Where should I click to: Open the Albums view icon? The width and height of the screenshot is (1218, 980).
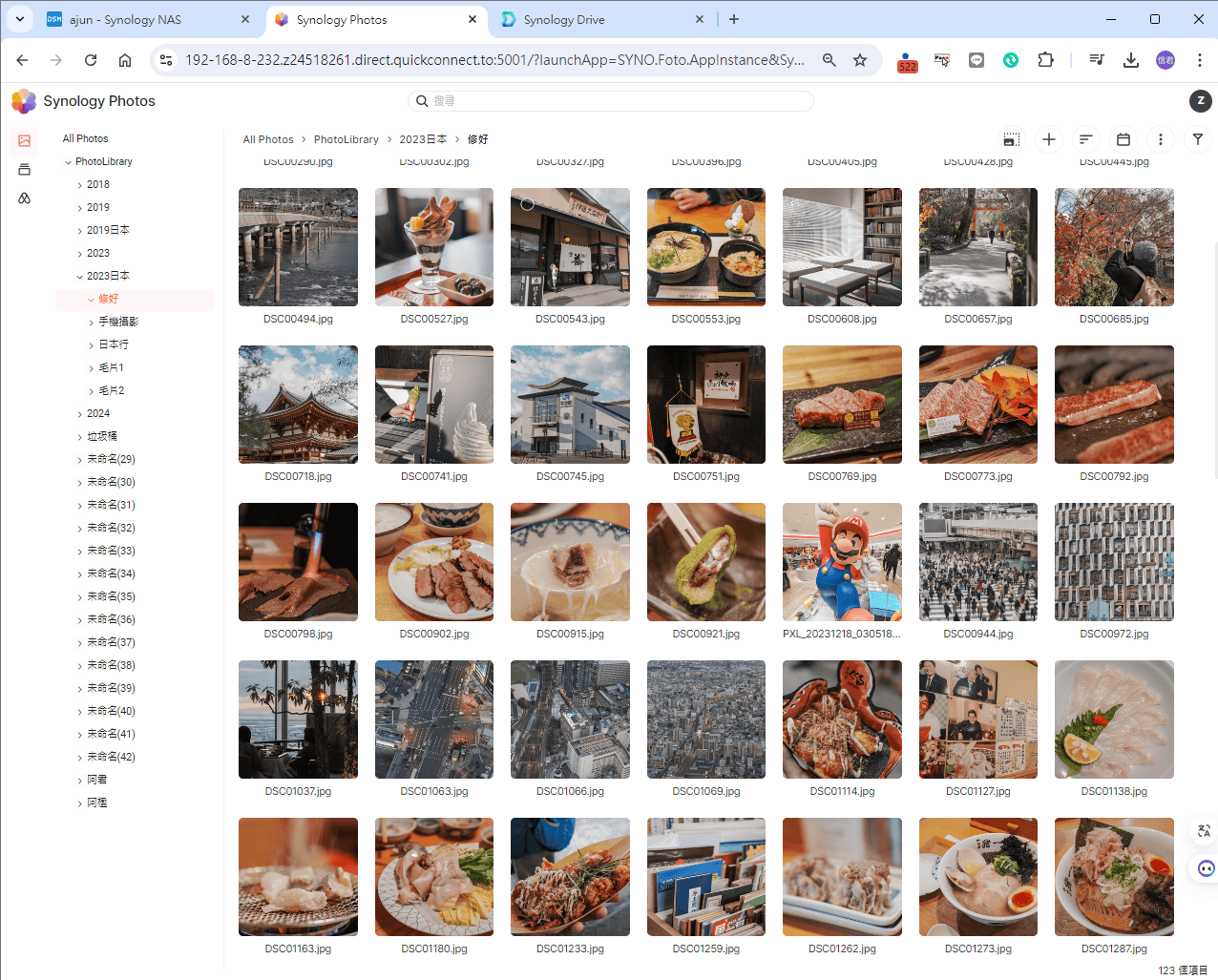[25, 170]
